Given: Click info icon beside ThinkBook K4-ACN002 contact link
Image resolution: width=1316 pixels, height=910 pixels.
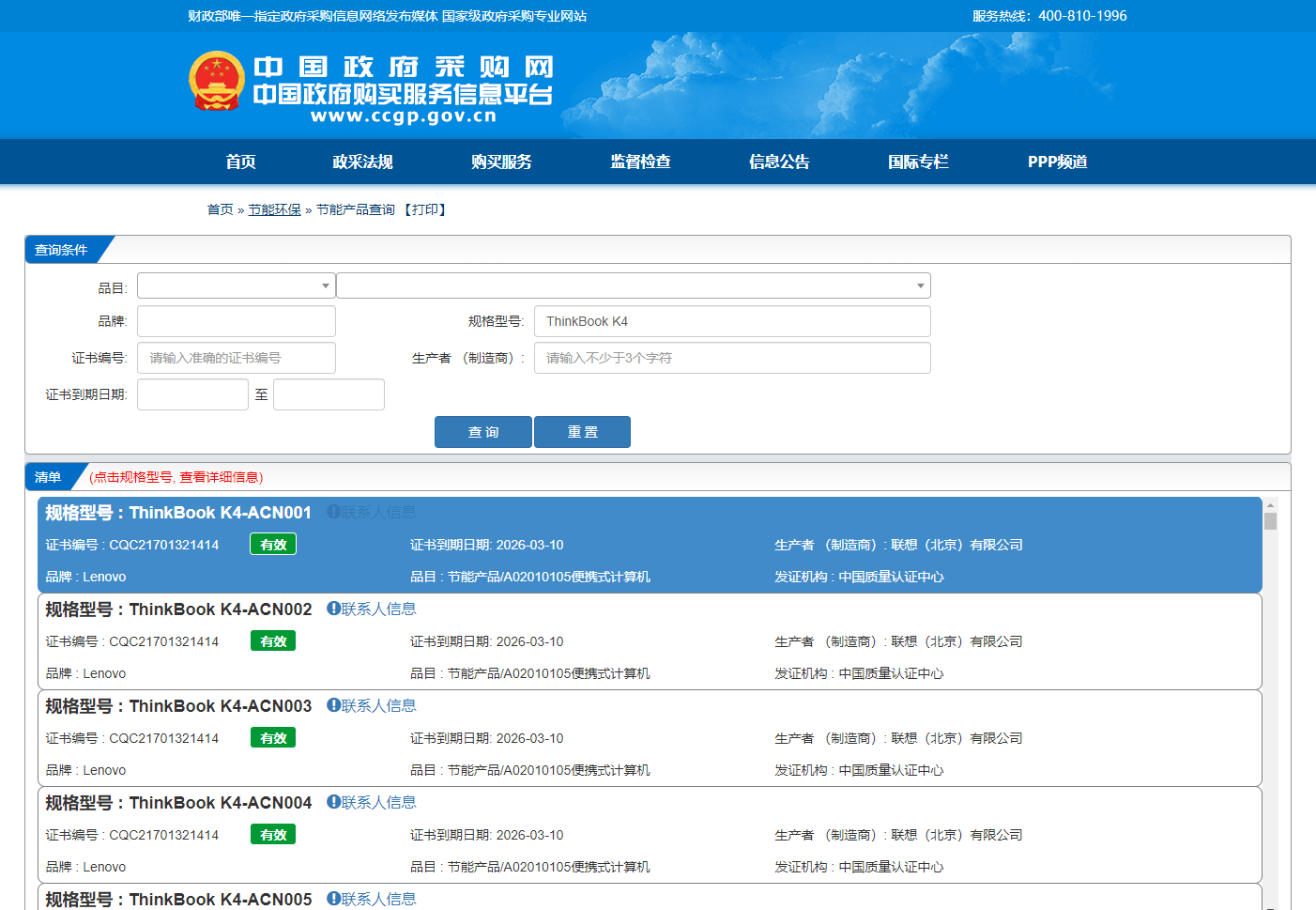Looking at the screenshot, I should [333, 609].
